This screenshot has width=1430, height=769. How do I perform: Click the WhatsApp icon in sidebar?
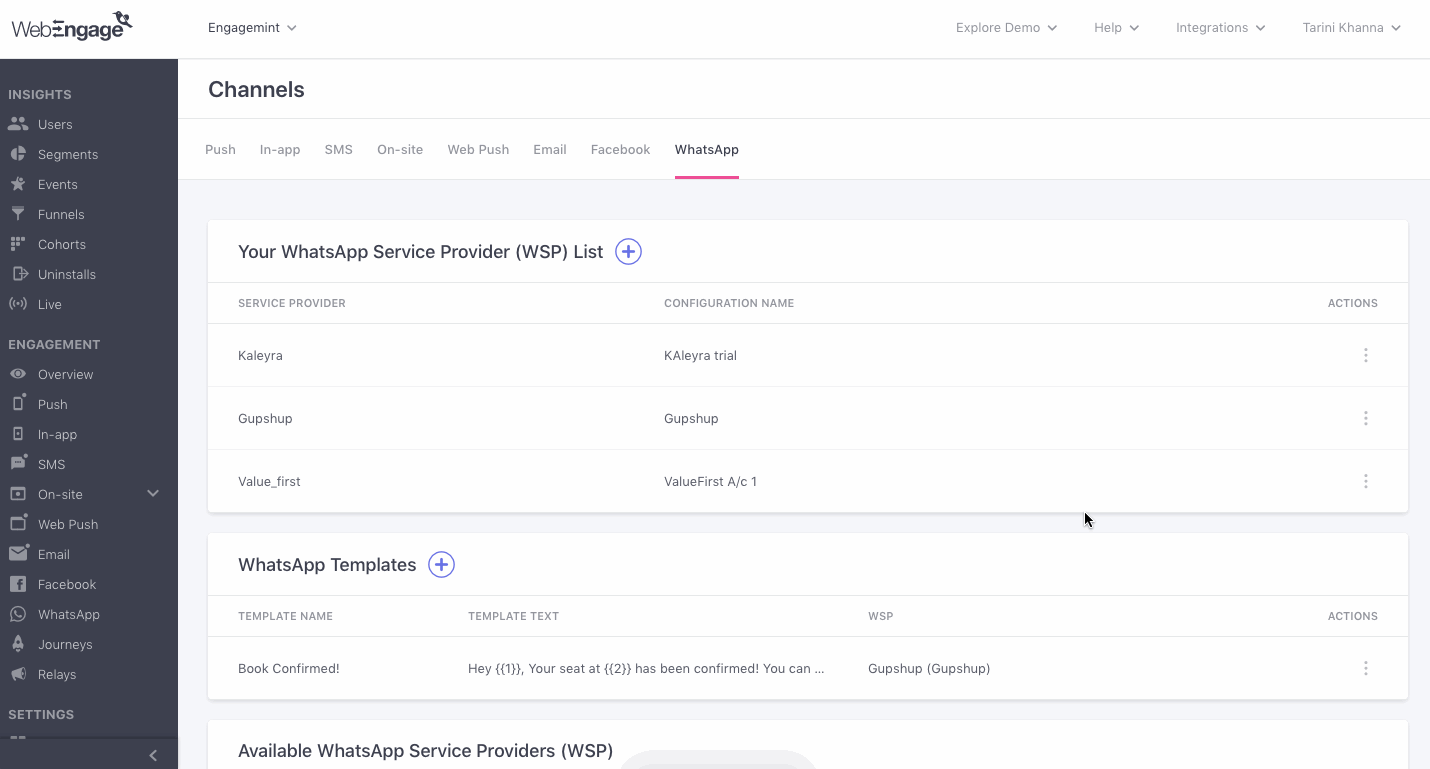[x=18, y=614]
